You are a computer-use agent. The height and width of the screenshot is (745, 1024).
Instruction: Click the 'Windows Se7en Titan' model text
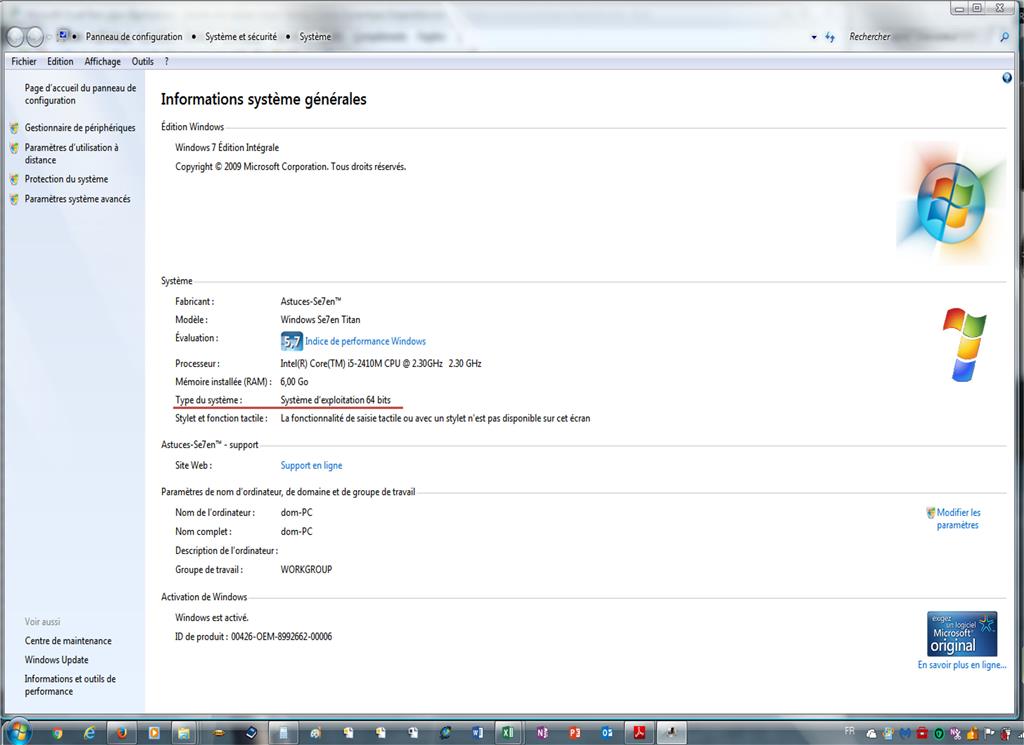click(320, 319)
